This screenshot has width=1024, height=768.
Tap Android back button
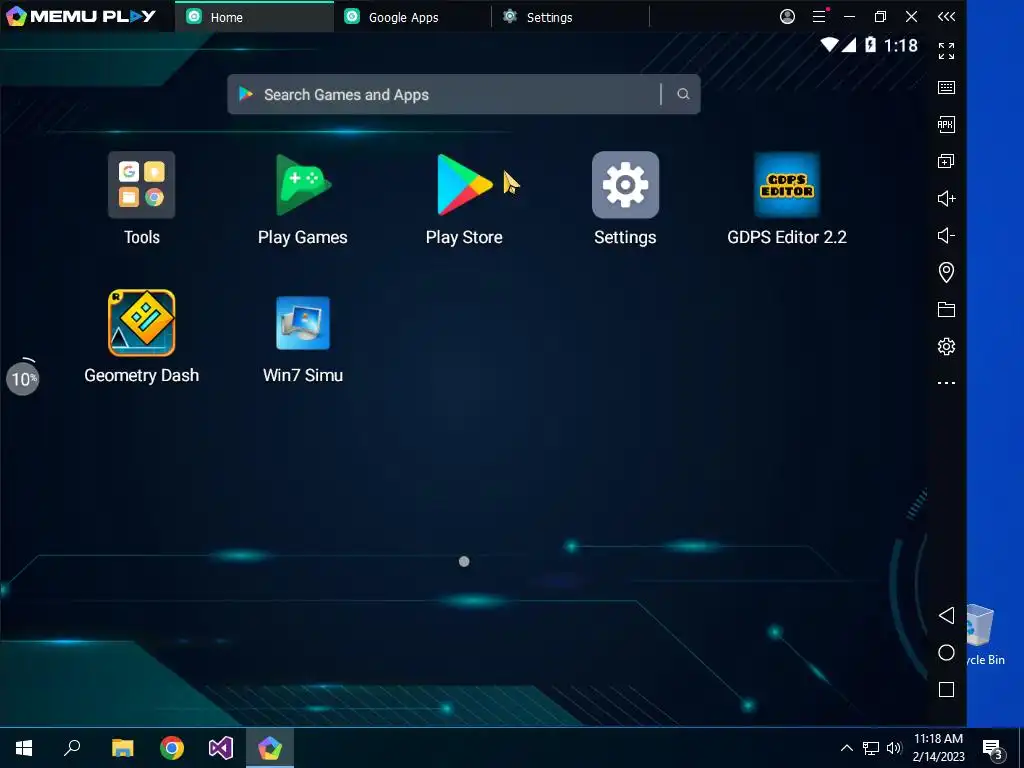[x=946, y=615]
